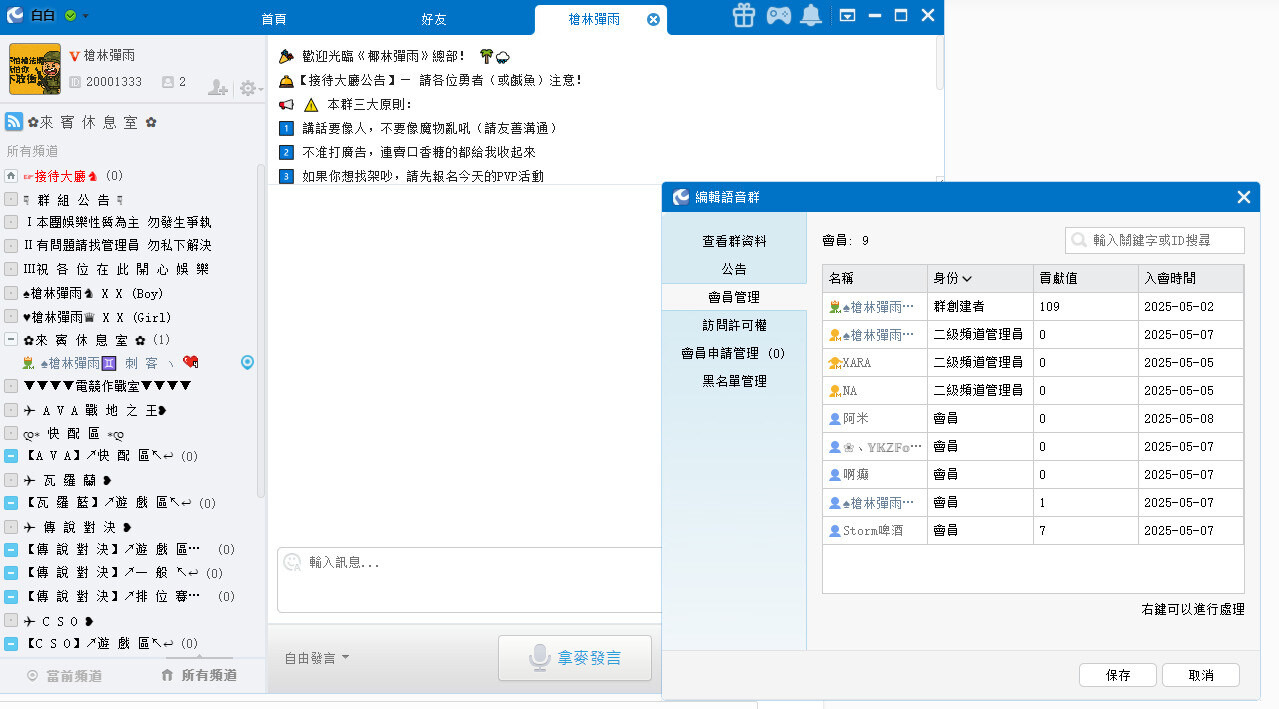This screenshot has height=709, width=1279.
Task: Open the channel settings gear icon
Action: [247, 88]
